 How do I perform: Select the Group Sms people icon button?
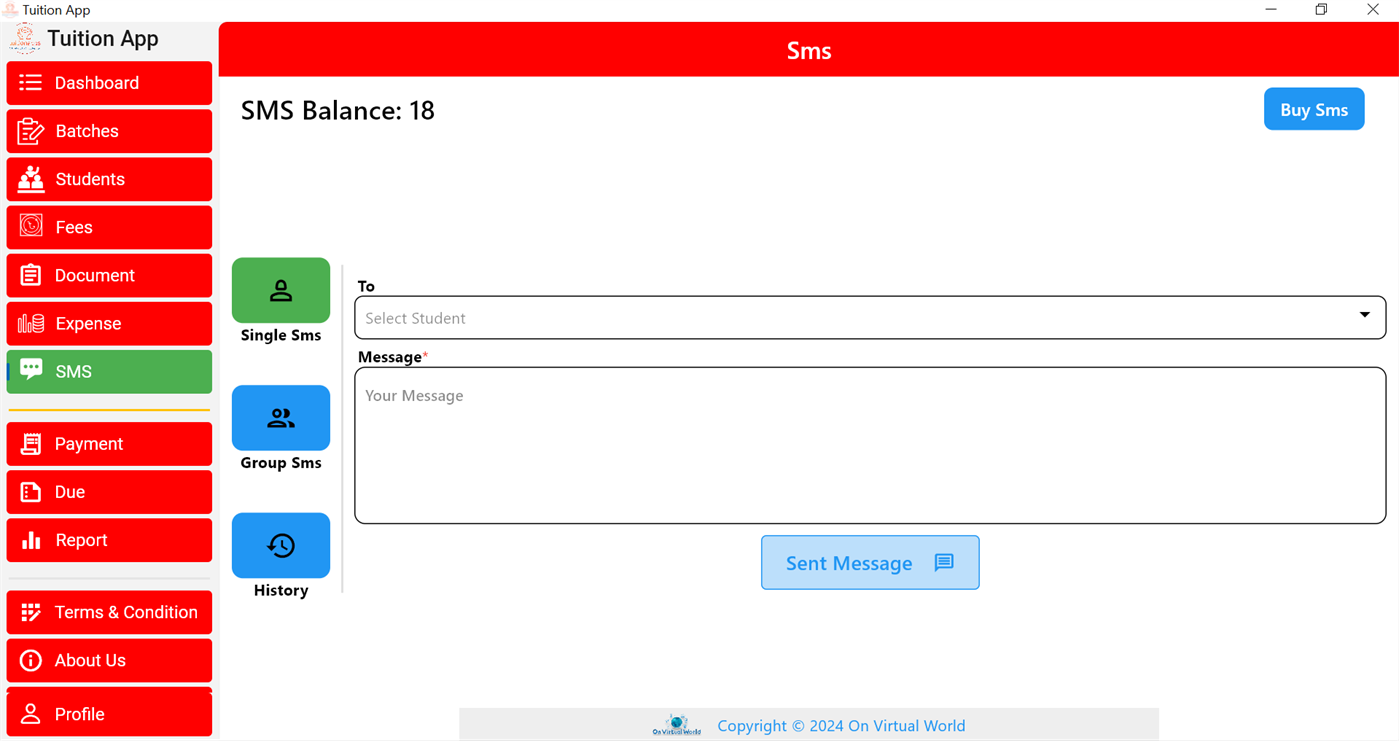pyautogui.click(x=281, y=418)
